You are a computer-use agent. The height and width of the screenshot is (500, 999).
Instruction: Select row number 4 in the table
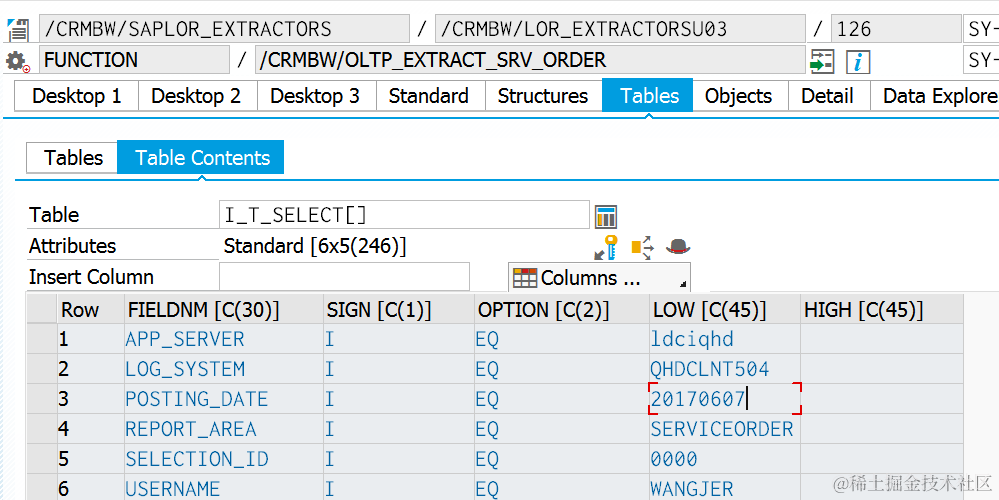coord(90,429)
